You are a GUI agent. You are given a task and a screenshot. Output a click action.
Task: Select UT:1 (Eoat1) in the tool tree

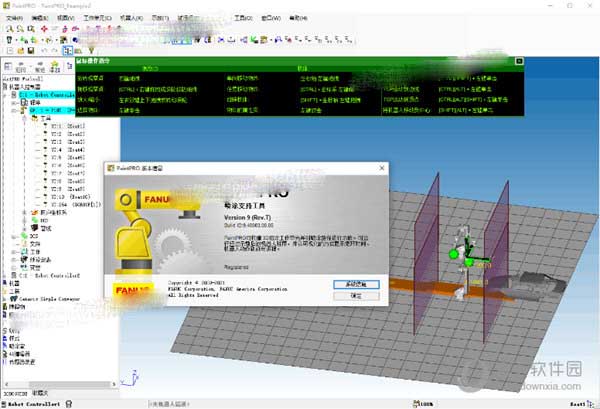tap(67, 126)
